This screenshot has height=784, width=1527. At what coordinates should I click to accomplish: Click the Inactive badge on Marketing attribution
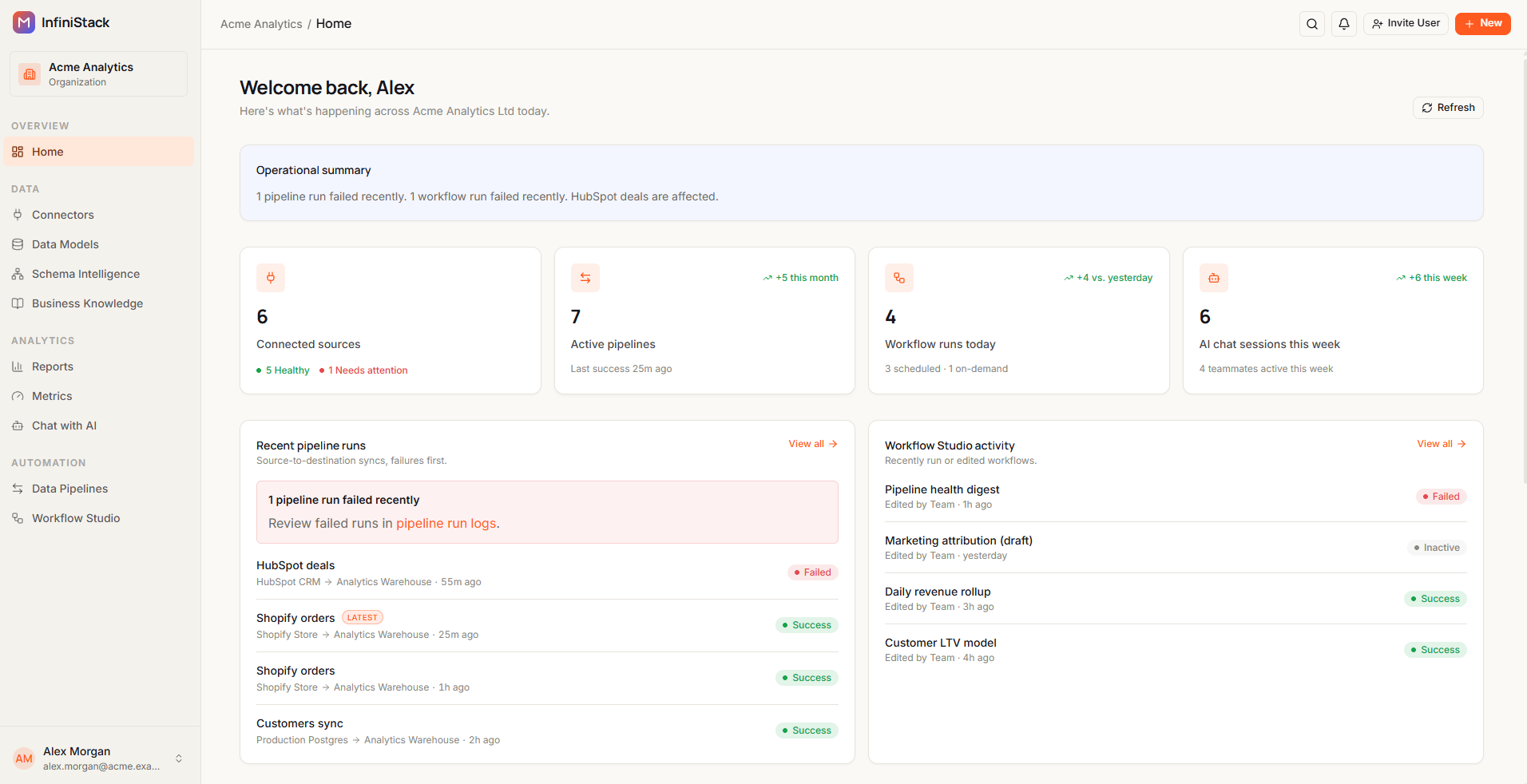(1437, 548)
